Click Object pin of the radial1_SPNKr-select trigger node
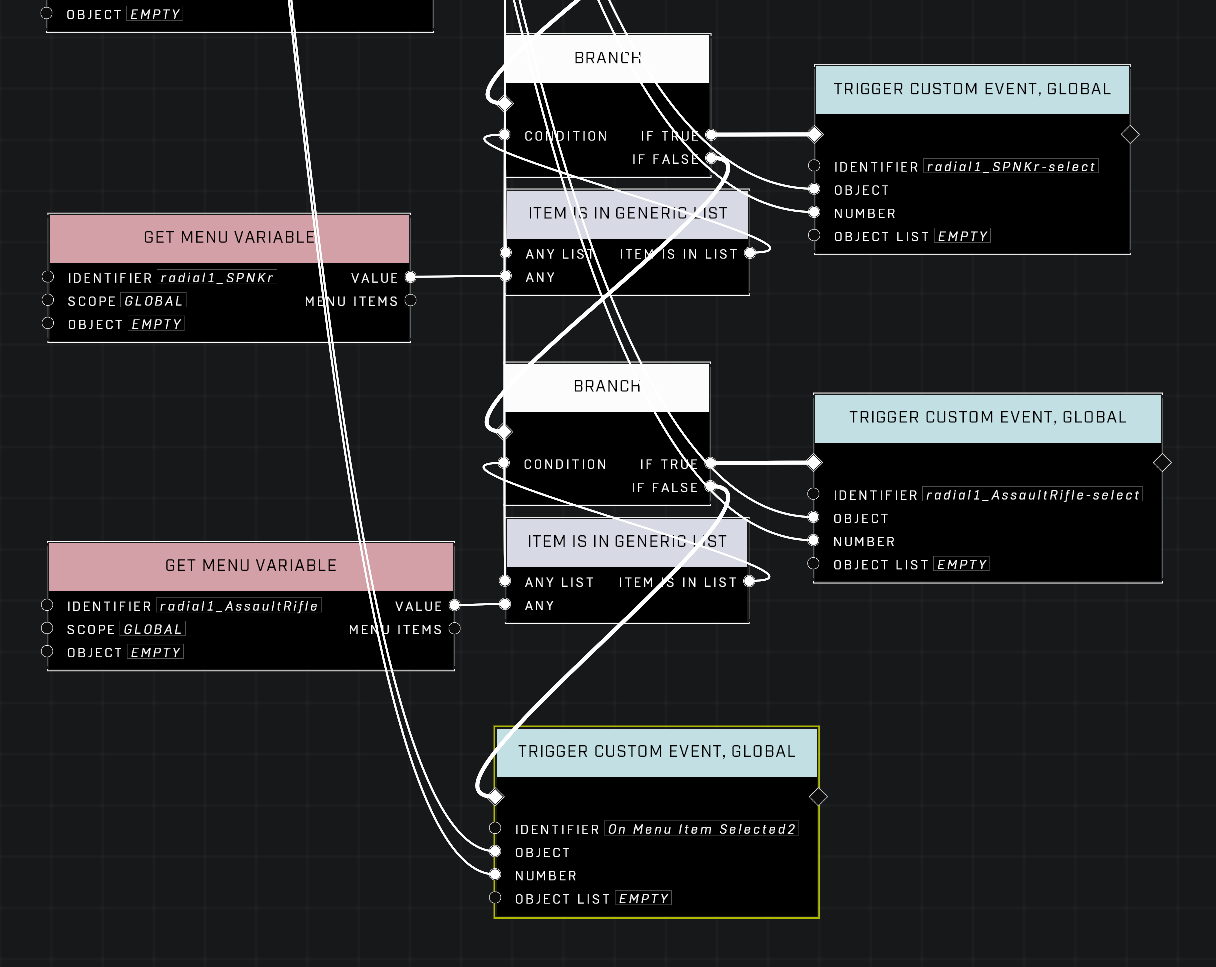1216x967 pixels. 814,189
